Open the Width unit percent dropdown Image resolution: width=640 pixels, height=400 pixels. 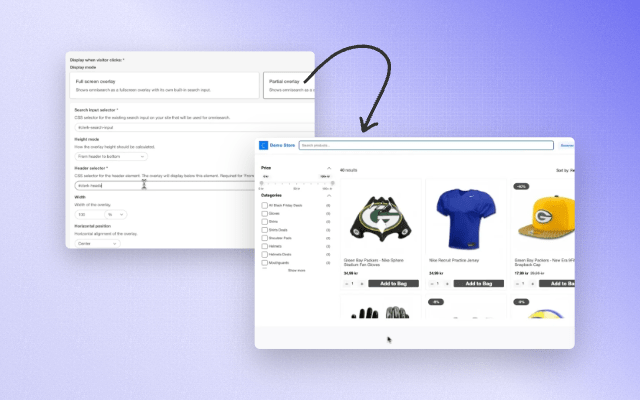tap(116, 214)
